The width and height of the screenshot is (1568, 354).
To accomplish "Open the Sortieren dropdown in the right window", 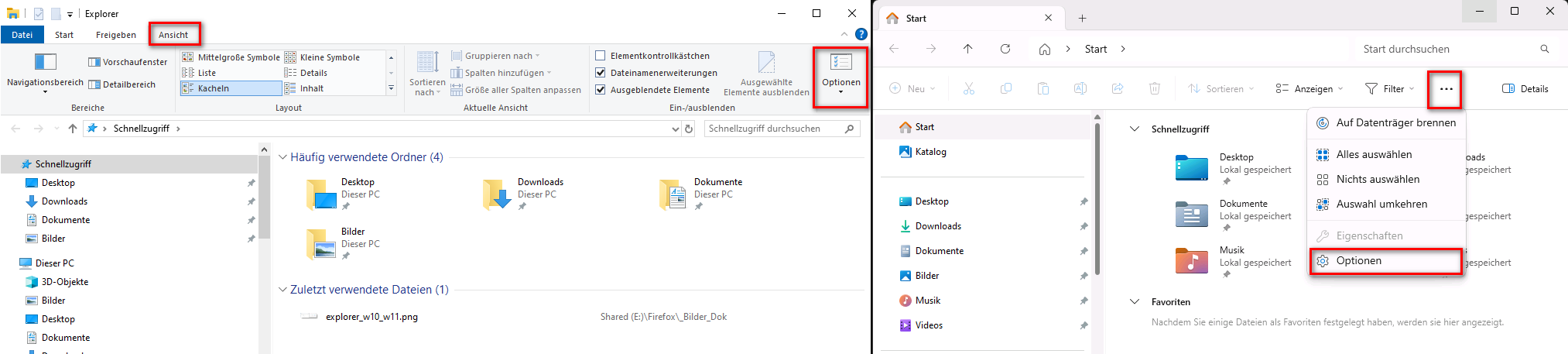I will [1221, 89].
